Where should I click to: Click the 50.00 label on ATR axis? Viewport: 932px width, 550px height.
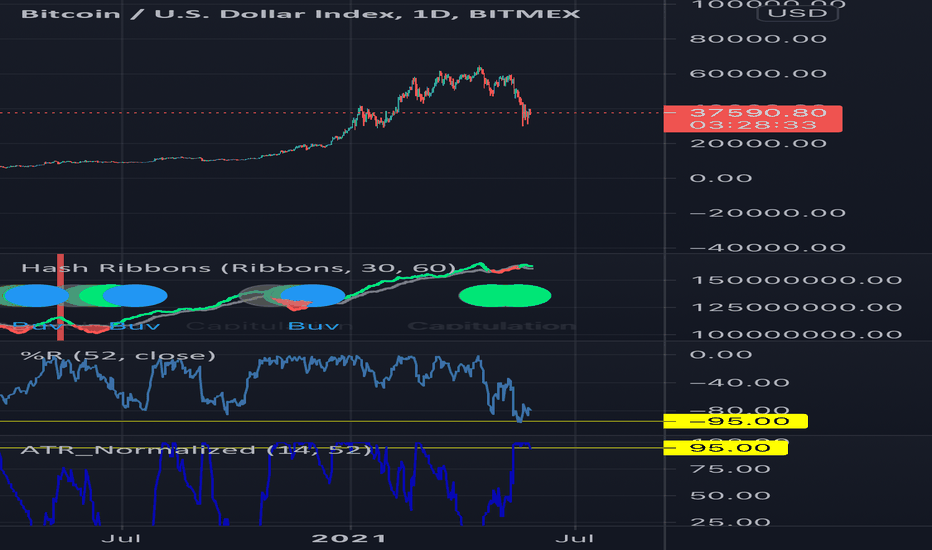coord(731,496)
